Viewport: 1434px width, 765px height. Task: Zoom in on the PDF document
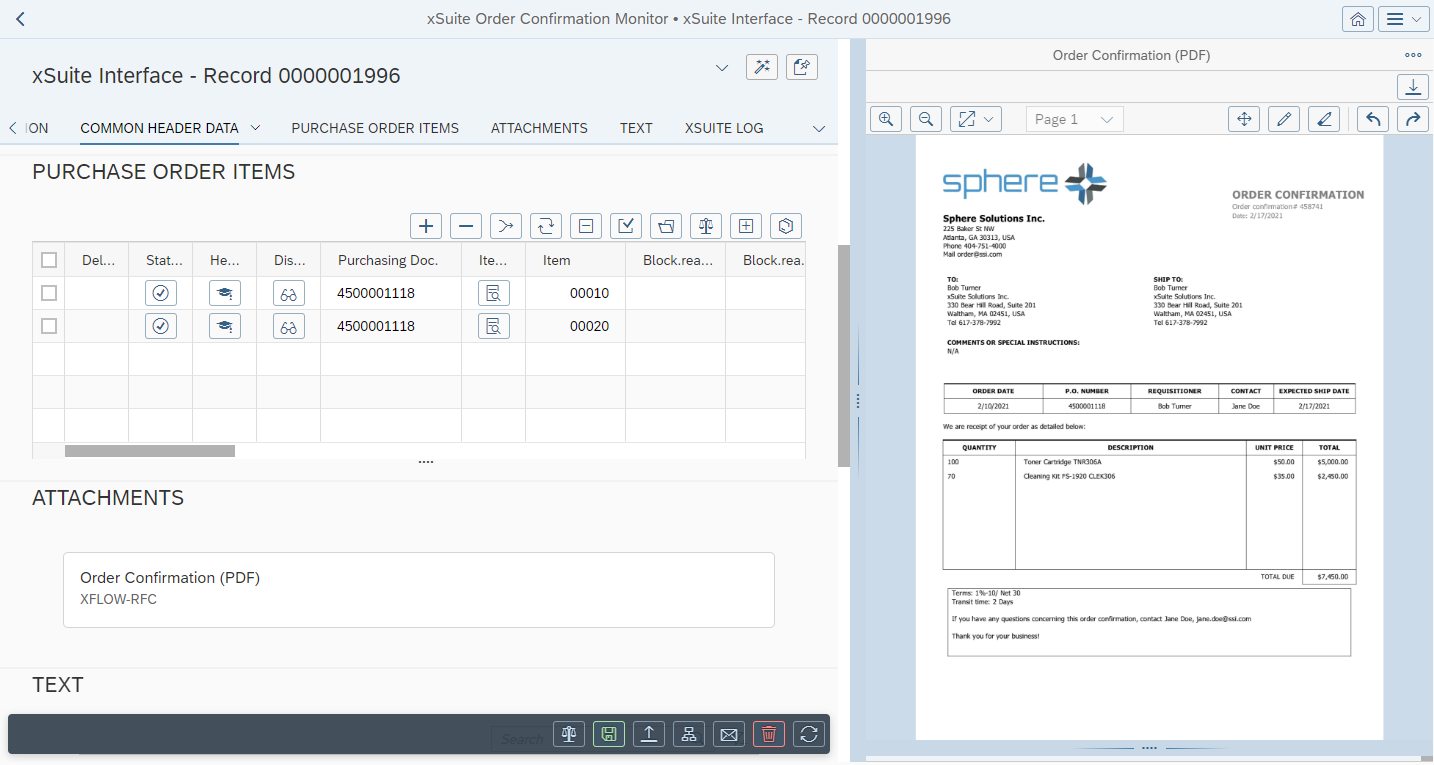click(885, 119)
